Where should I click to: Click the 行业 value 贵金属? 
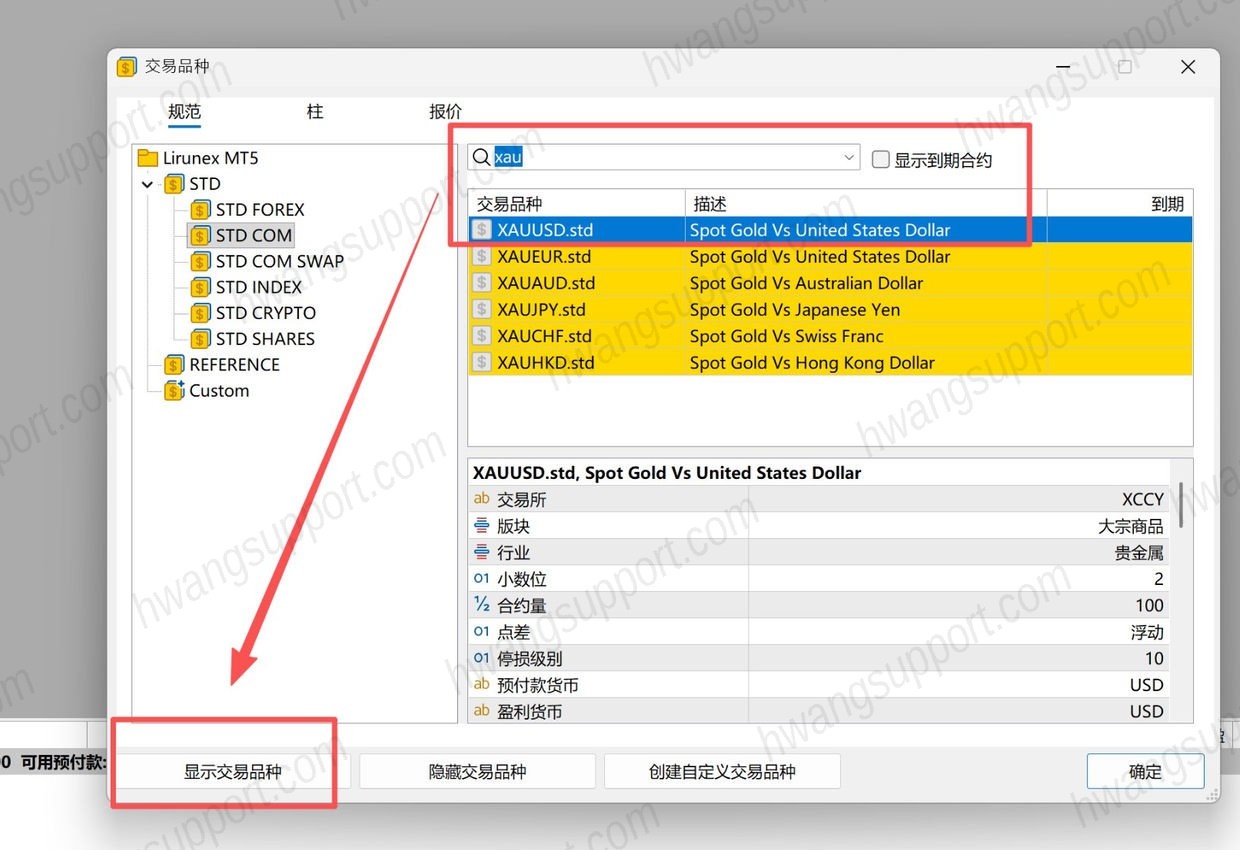click(x=1139, y=552)
